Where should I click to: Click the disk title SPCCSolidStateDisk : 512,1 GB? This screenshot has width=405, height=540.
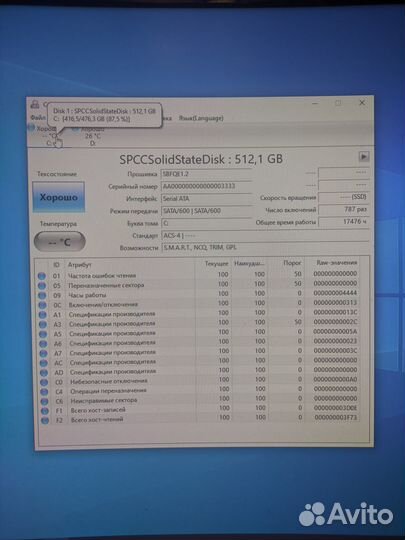(201, 159)
